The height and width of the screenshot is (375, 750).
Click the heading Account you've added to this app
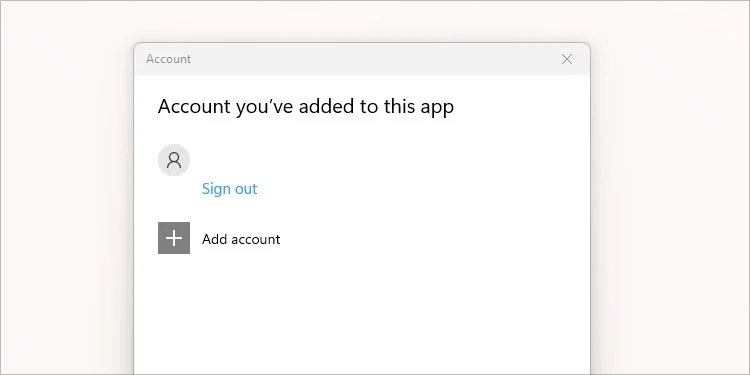pos(306,106)
